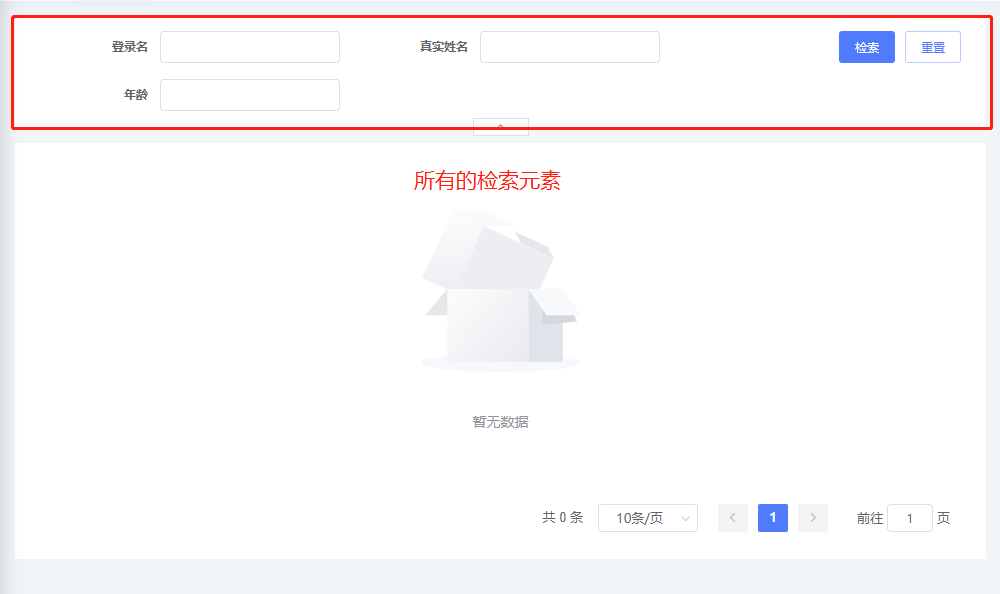1000x594 pixels.
Task: Select page number 1 in pagination
Action: point(772,518)
